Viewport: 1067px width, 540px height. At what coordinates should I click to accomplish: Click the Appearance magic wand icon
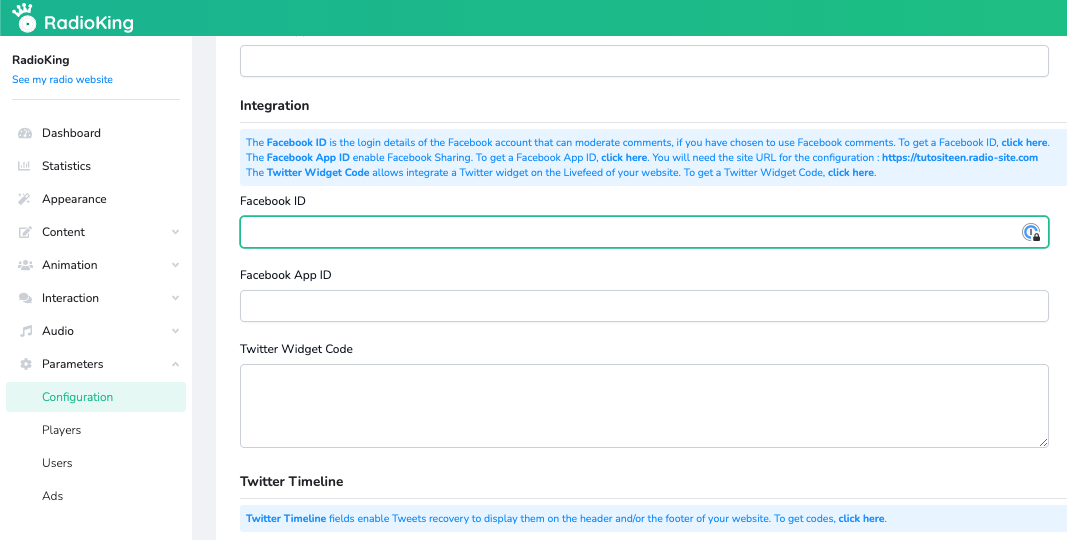pyautogui.click(x=24, y=199)
